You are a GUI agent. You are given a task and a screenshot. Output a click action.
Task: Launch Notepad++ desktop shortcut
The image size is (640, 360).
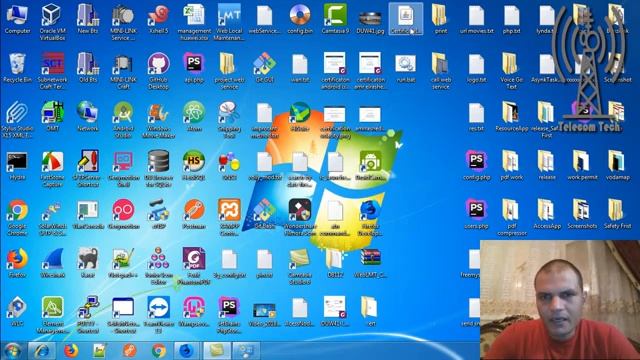click(x=123, y=263)
